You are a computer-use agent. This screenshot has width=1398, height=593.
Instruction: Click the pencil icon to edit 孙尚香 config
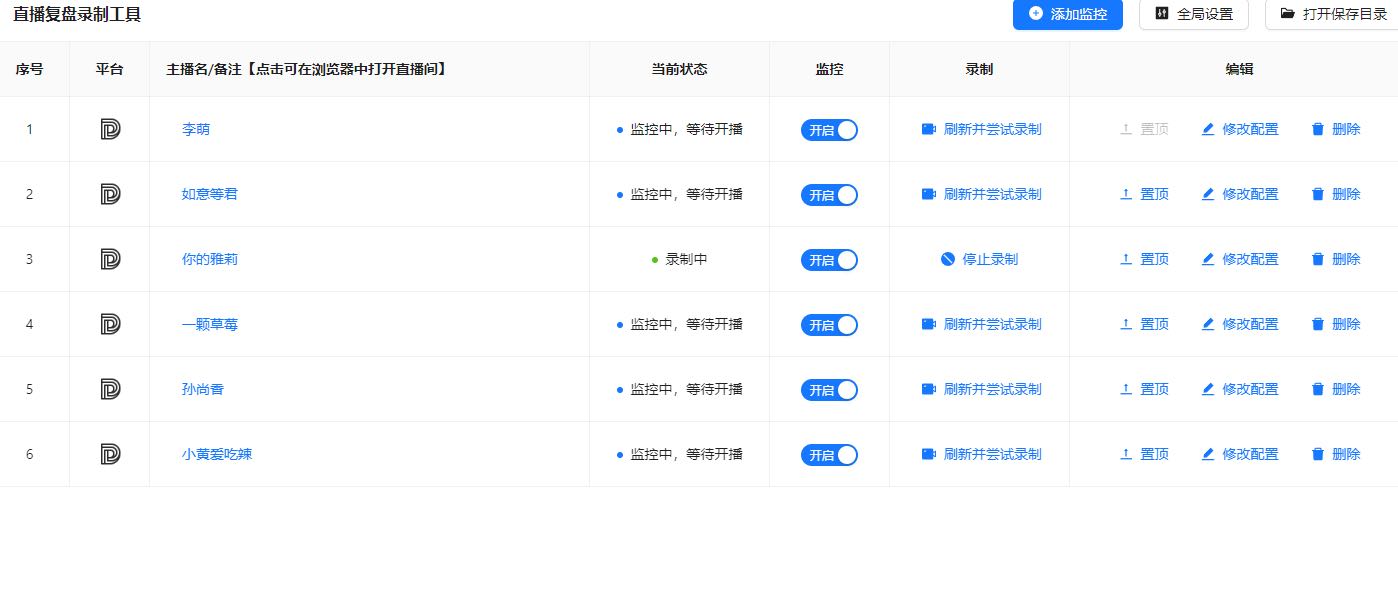(1208, 389)
